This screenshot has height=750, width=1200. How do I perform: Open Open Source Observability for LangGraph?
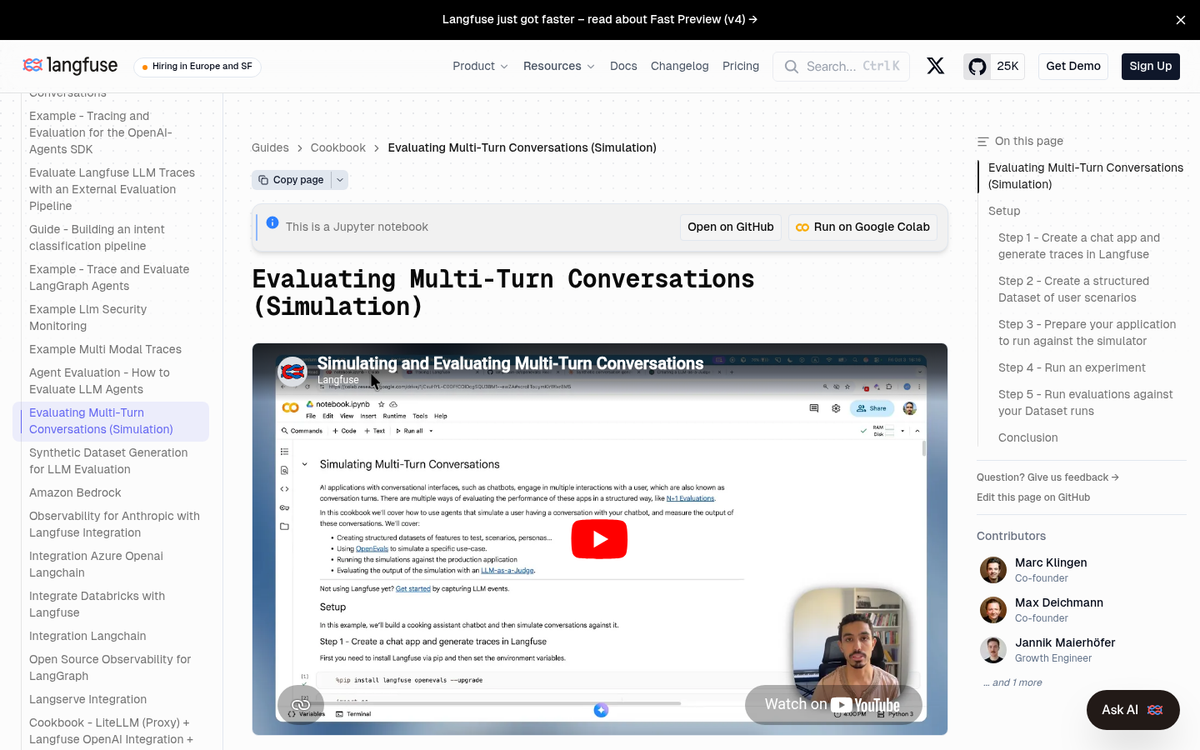(x=110, y=668)
